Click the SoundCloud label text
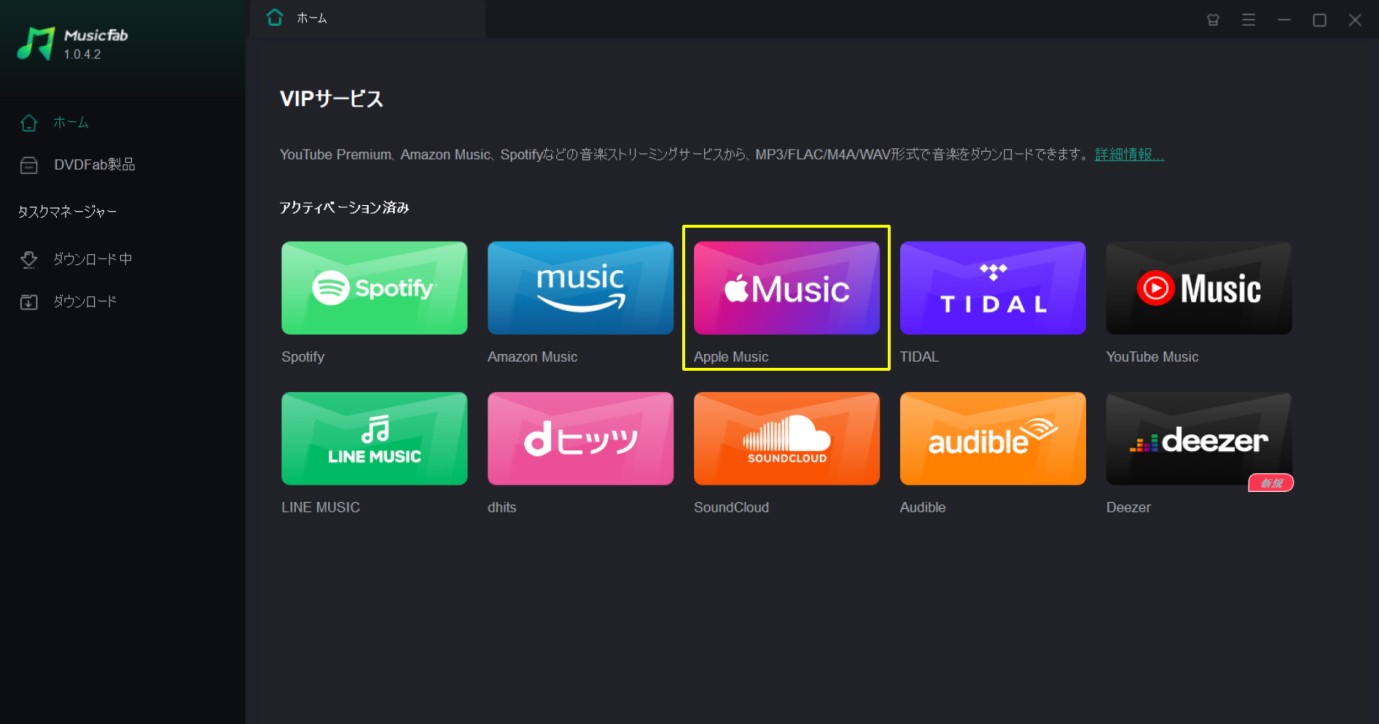Image resolution: width=1379 pixels, height=724 pixels. click(x=731, y=507)
